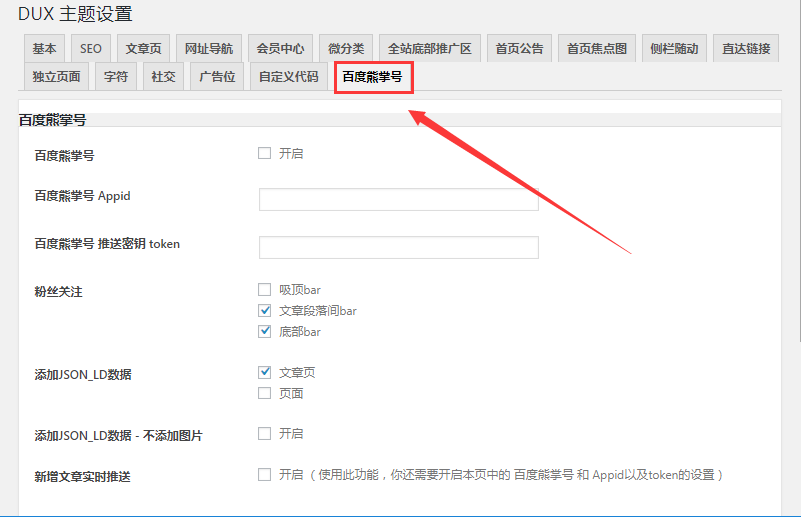Focus the 百度熊掌号 Appid input field
This screenshot has width=801, height=517.
398,199
